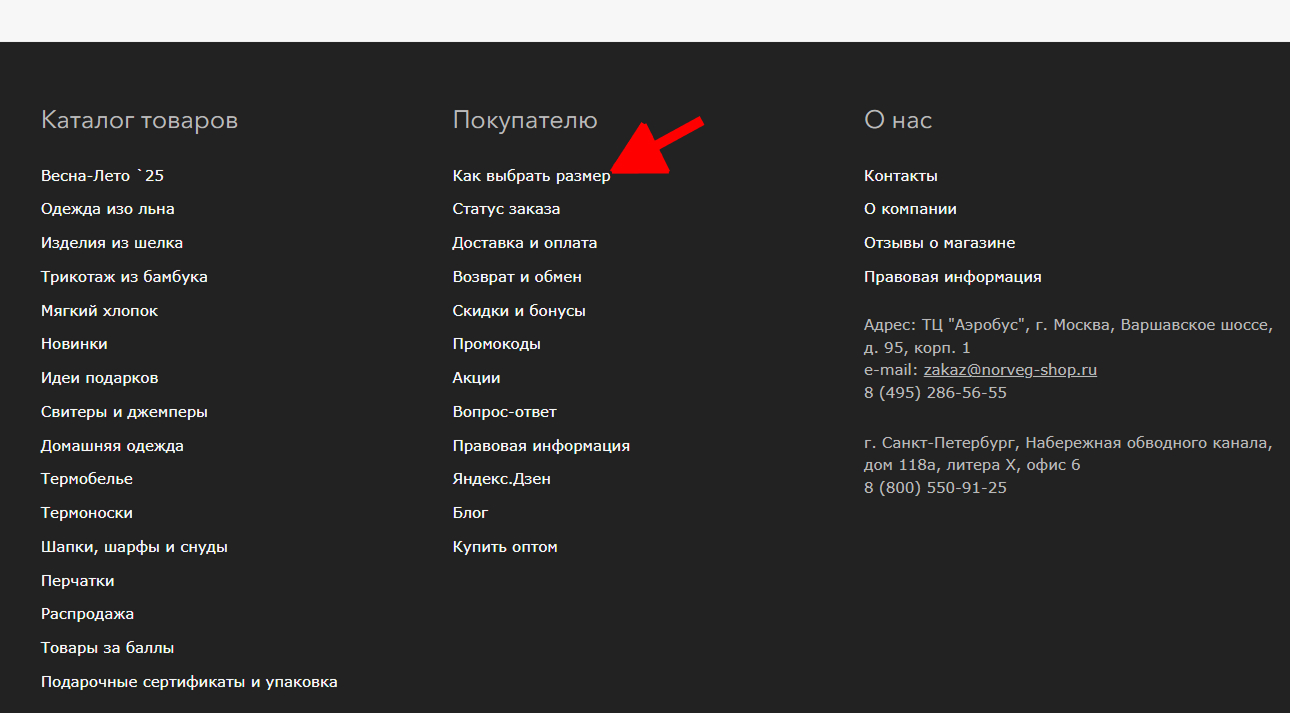Open the 'Распродажа' category

[87, 614]
